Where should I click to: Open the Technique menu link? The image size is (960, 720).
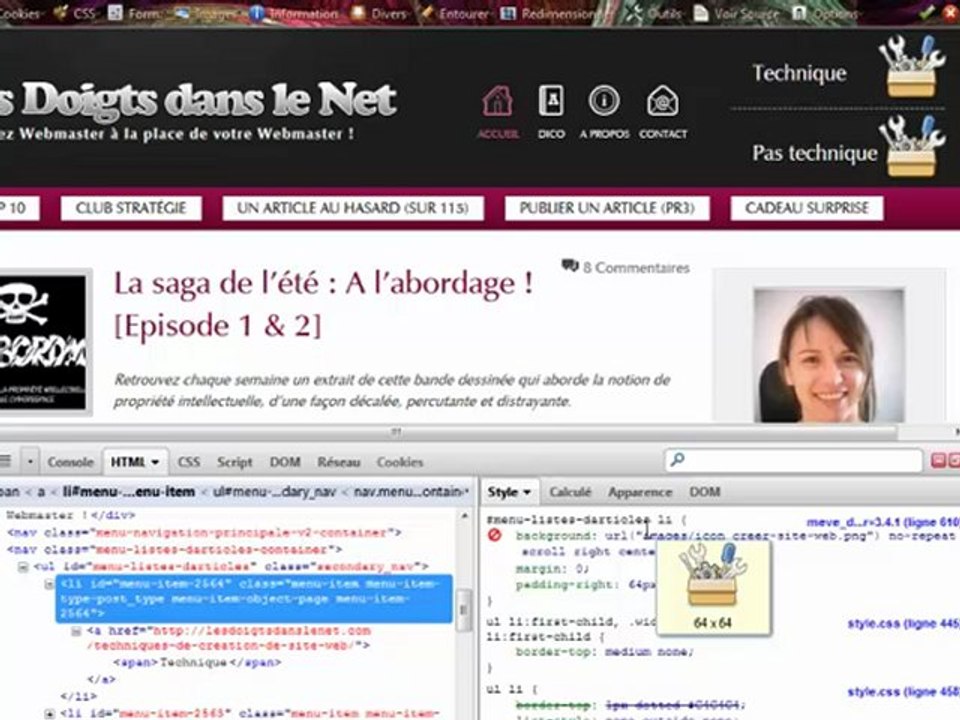[x=800, y=73]
